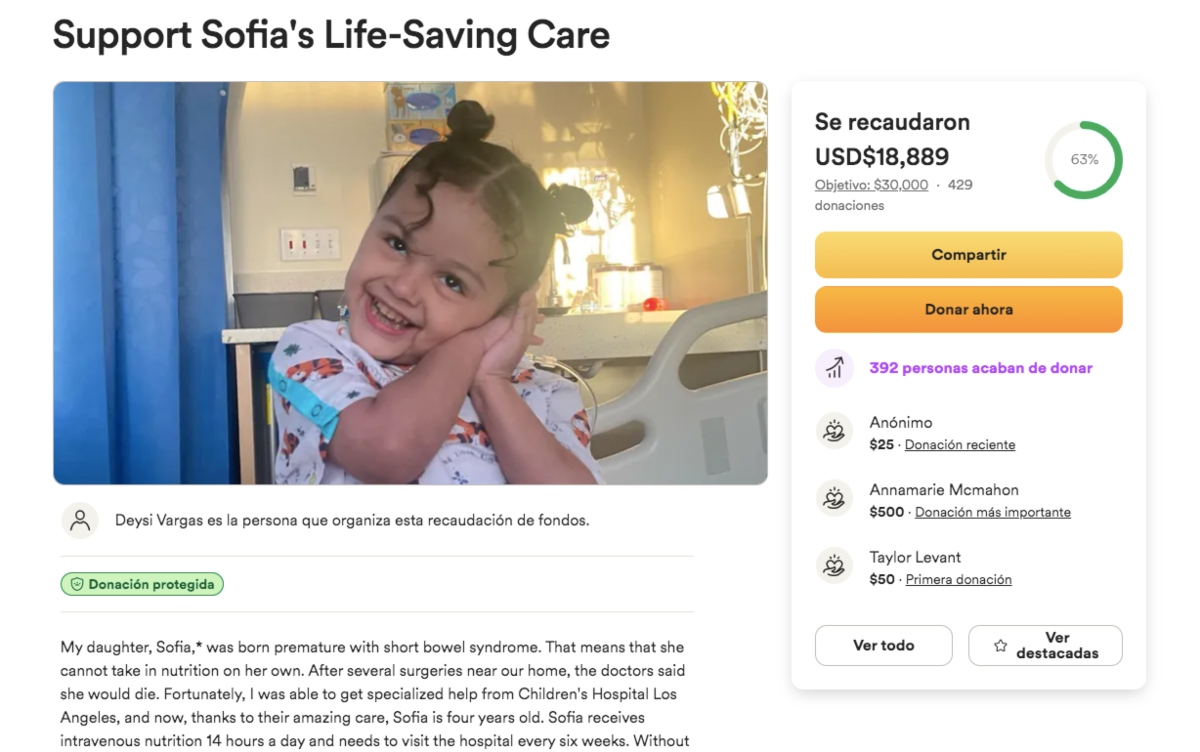The height and width of the screenshot is (752, 1200).
Task: Open the Primera donación link
Action: 959,579
